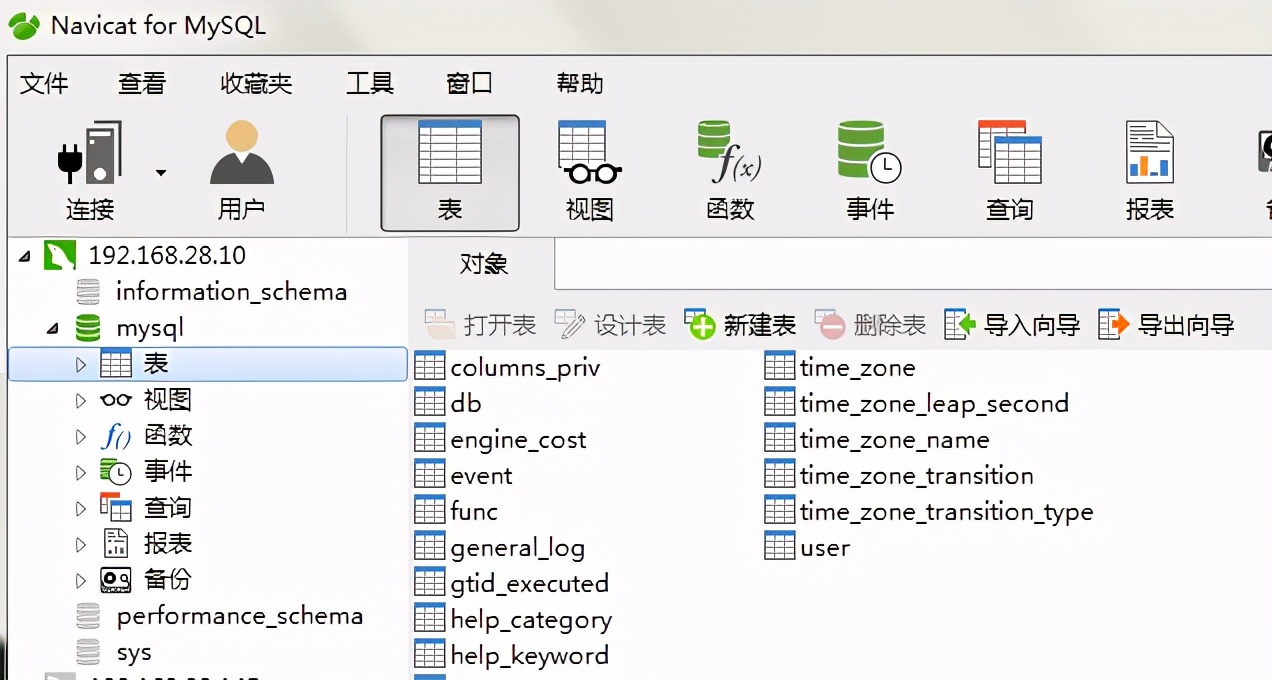Screen dimensions: 1272x680
Task: Select the Event toolbar icon with clock
Action: 870,171
